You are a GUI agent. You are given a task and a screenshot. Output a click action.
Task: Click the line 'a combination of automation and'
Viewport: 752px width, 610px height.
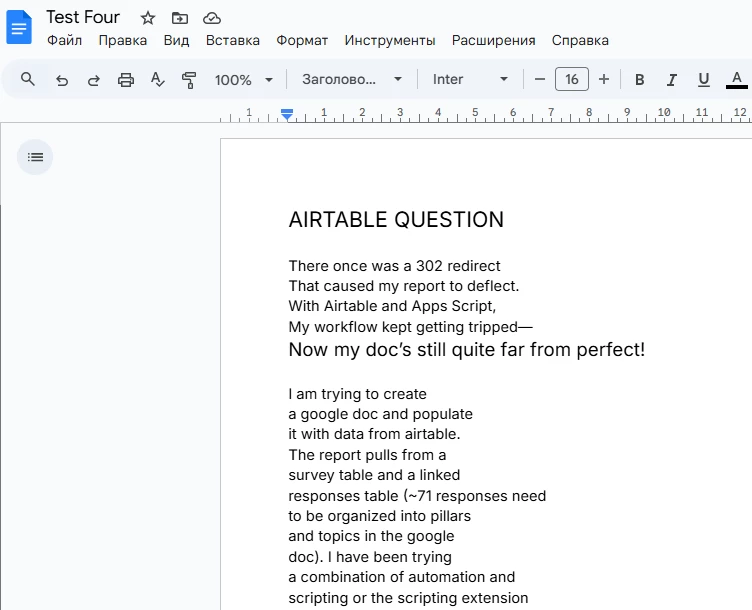pyautogui.click(x=401, y=577)
